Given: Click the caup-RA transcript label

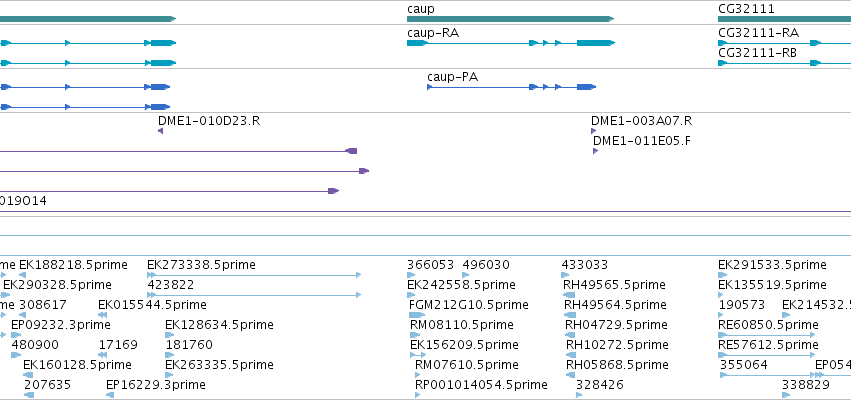Looking at the screenshot, I should click(433, 33).
